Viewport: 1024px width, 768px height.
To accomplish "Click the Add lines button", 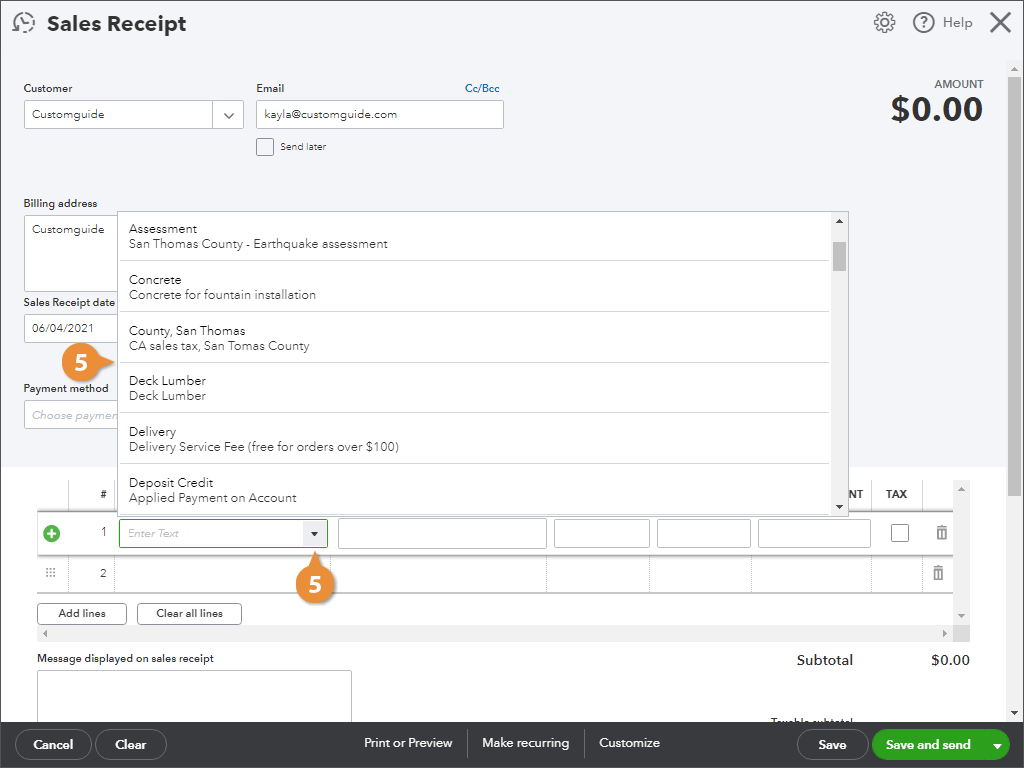I will [x=81, y=613].
